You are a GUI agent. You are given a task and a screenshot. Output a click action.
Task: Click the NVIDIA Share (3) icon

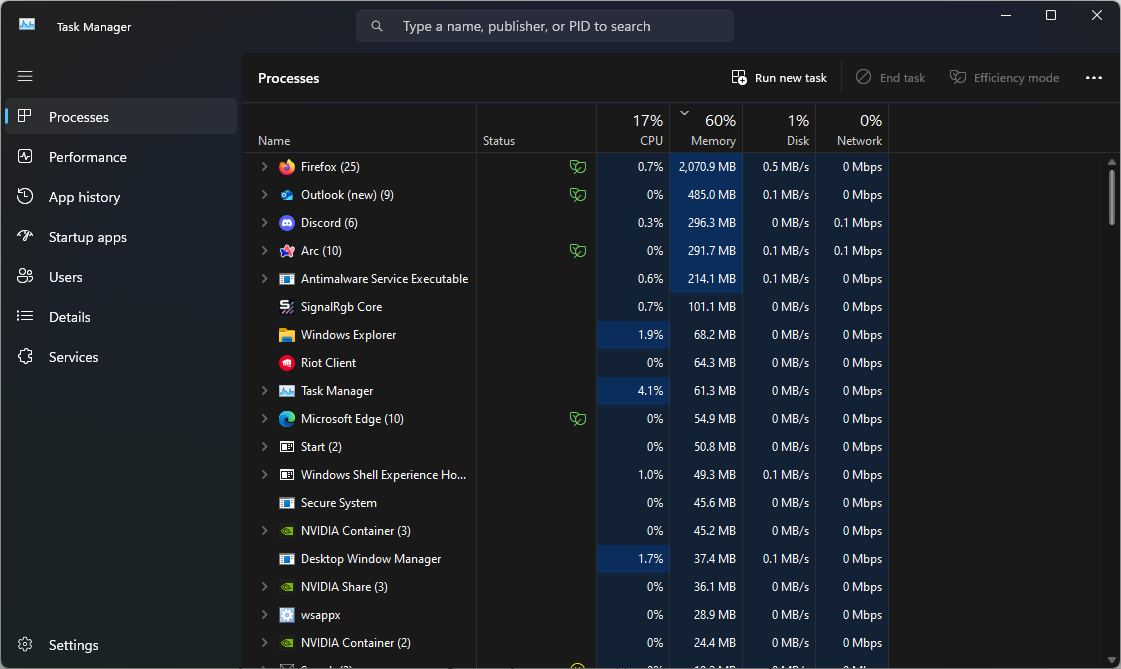(x=287, y=587)
